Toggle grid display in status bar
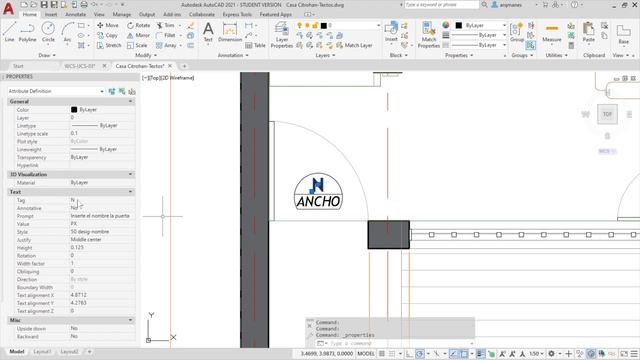This screenshot has width=640, height=360. coord(382,353)
